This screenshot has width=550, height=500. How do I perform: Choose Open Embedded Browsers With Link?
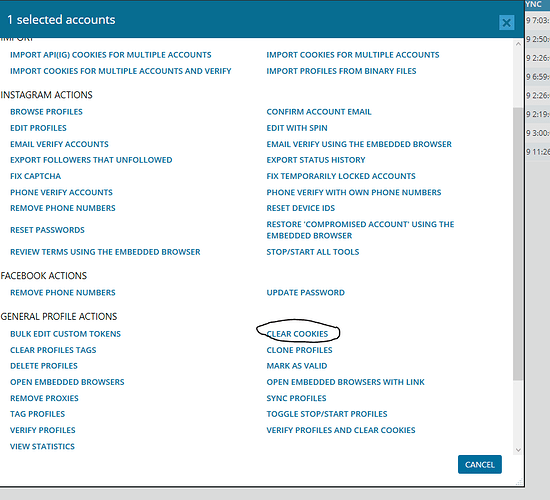click(346, 382)
